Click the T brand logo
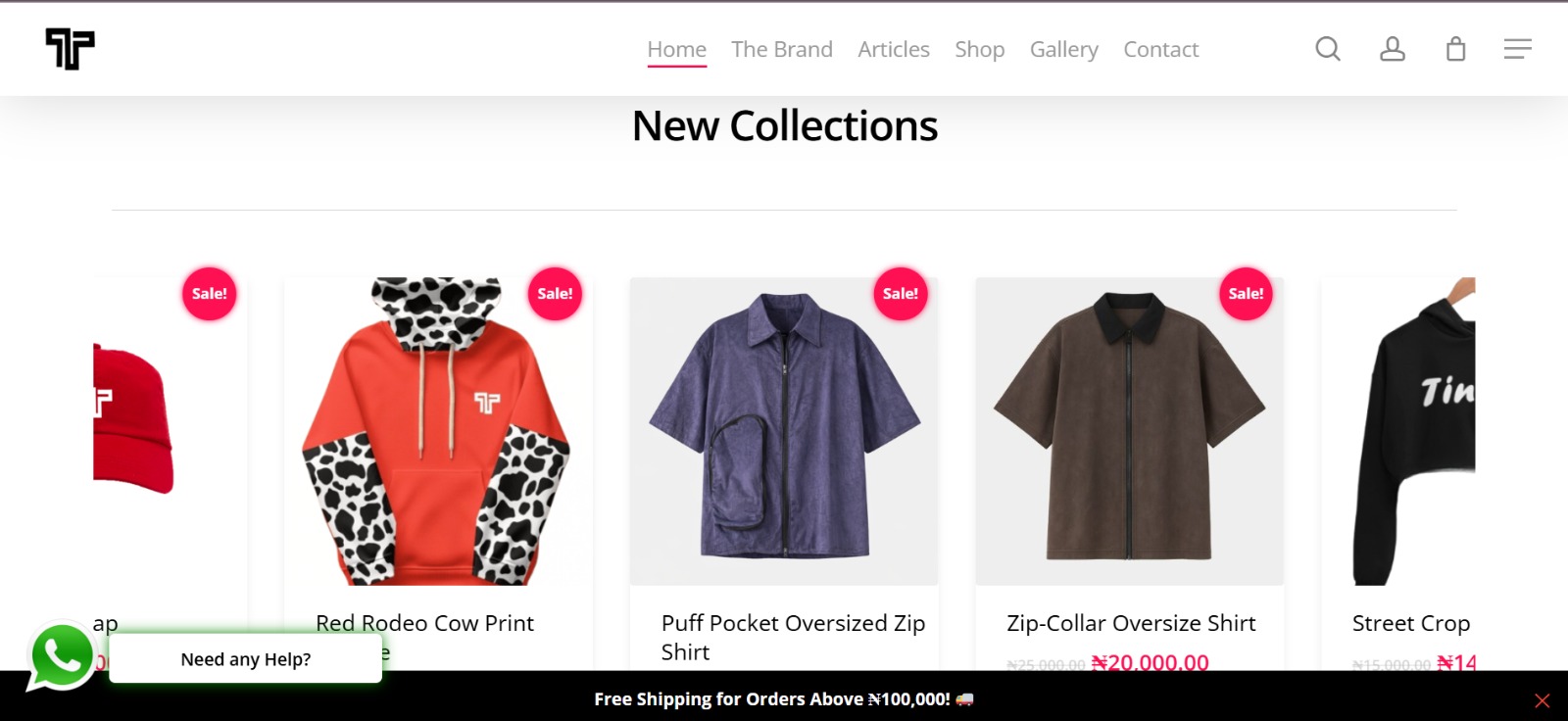Image resolution: width=1568 pixels, height=721 pixels. [x=70, y=49]
